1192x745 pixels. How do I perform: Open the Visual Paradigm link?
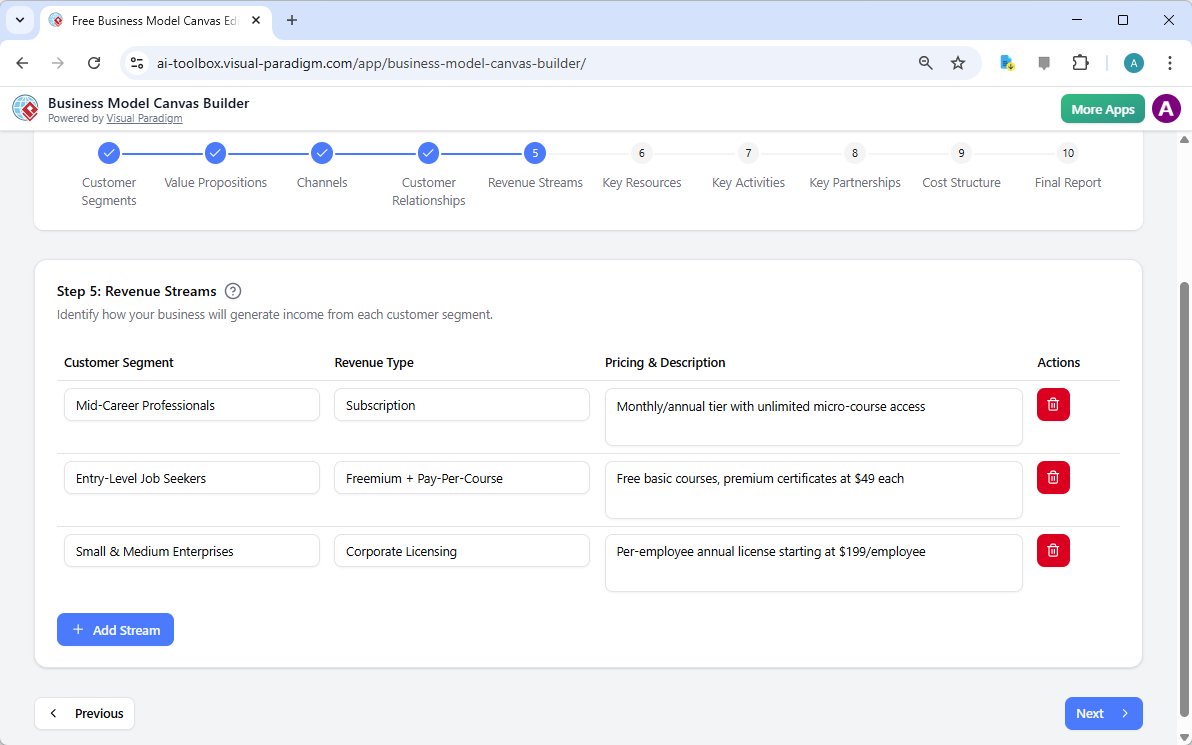coord(144,117)
